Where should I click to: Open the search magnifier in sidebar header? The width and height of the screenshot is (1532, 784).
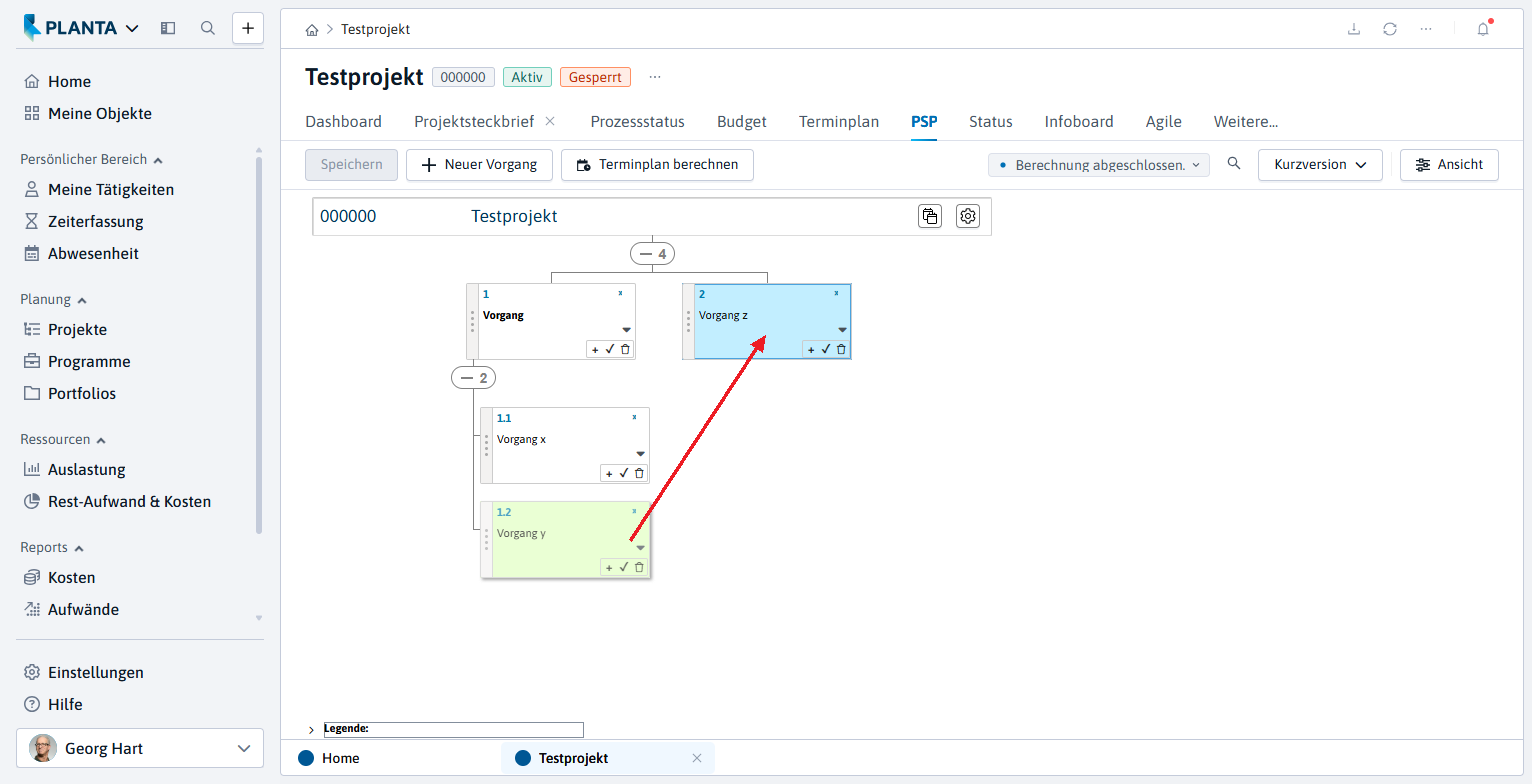208,28
